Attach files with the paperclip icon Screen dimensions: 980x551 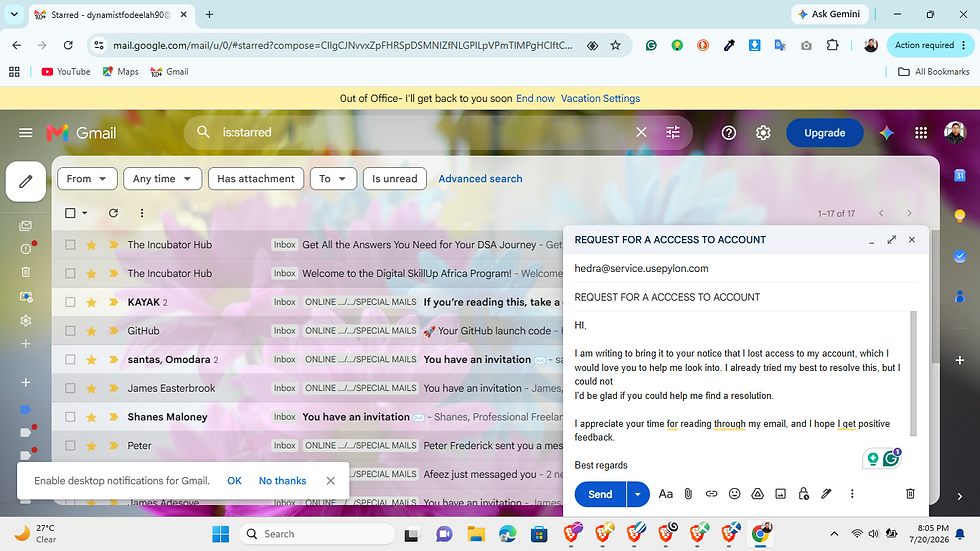click(x=688, y=494)
